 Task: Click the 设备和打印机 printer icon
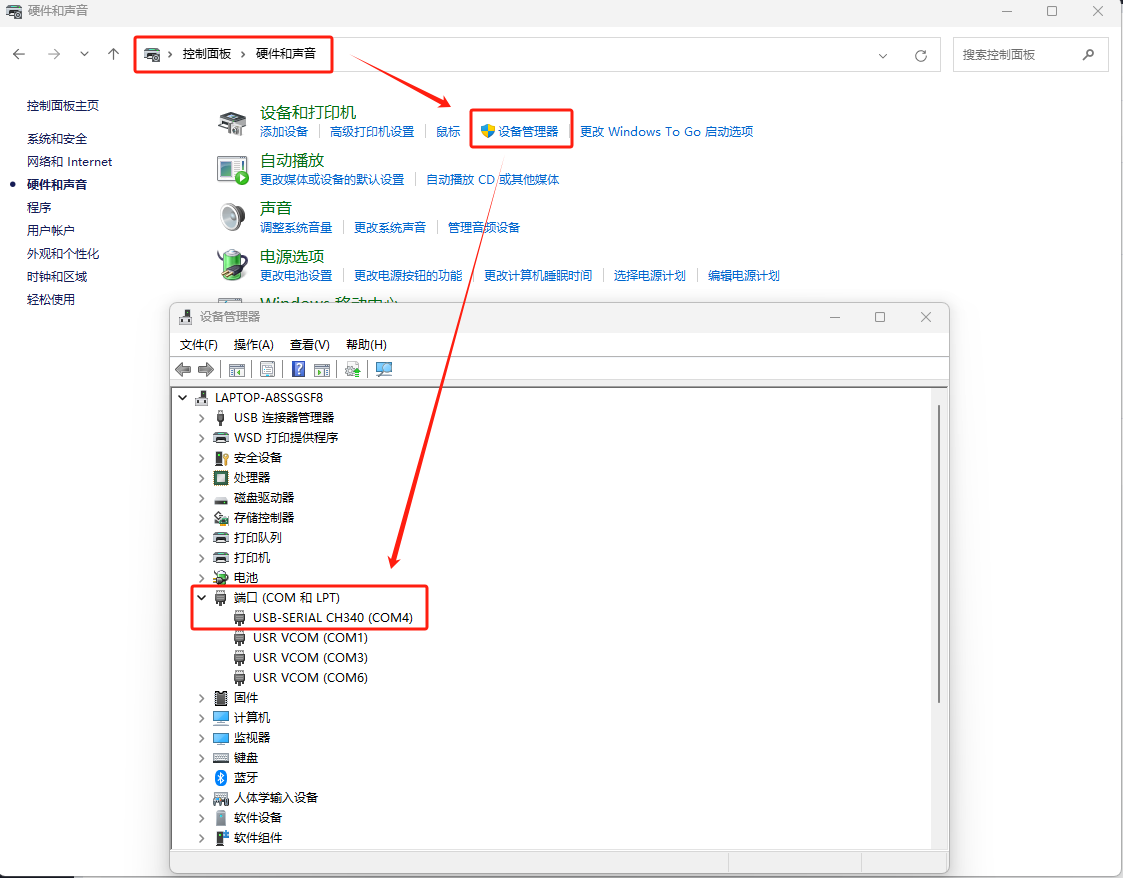(232, 123)
